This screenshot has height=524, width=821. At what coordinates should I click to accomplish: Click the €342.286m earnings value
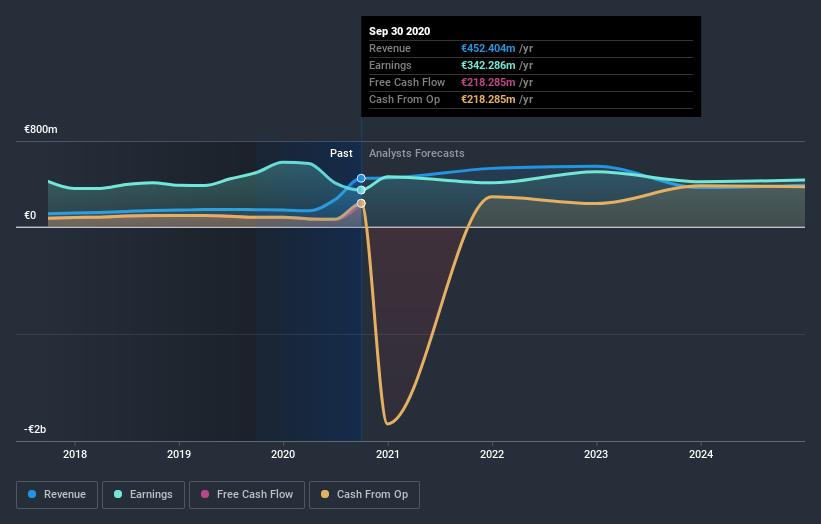coord(488,65)
